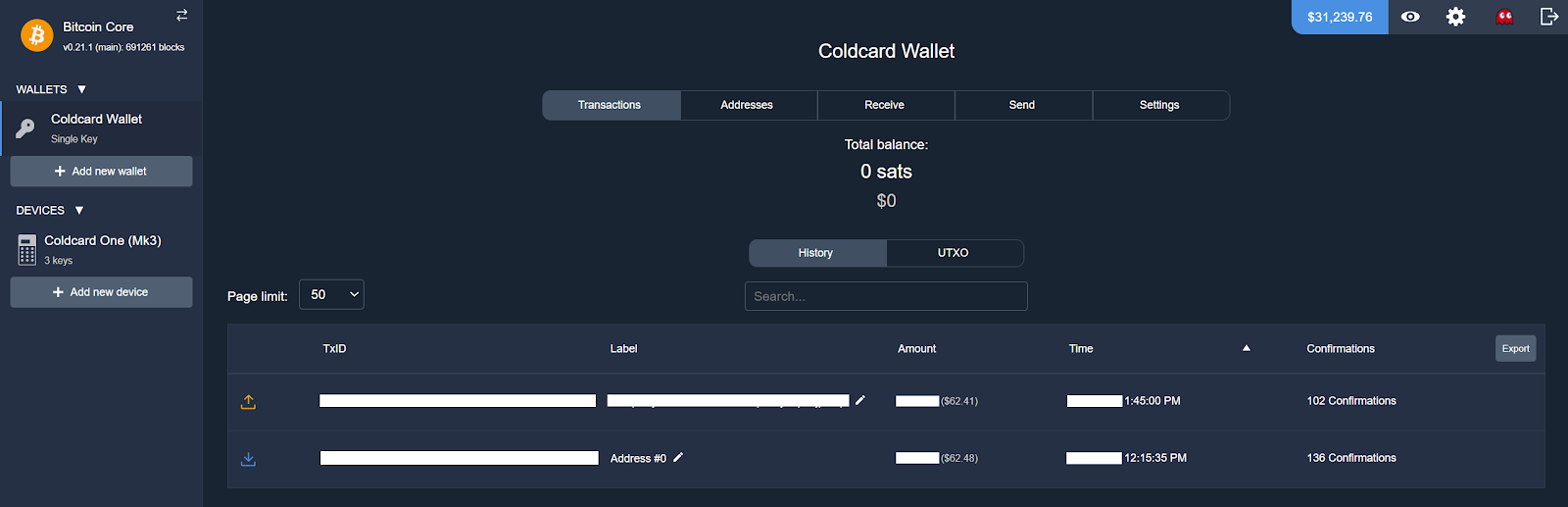Open the Receive tab
Screen dimensions: 1568x507
[x=884, y=105]
